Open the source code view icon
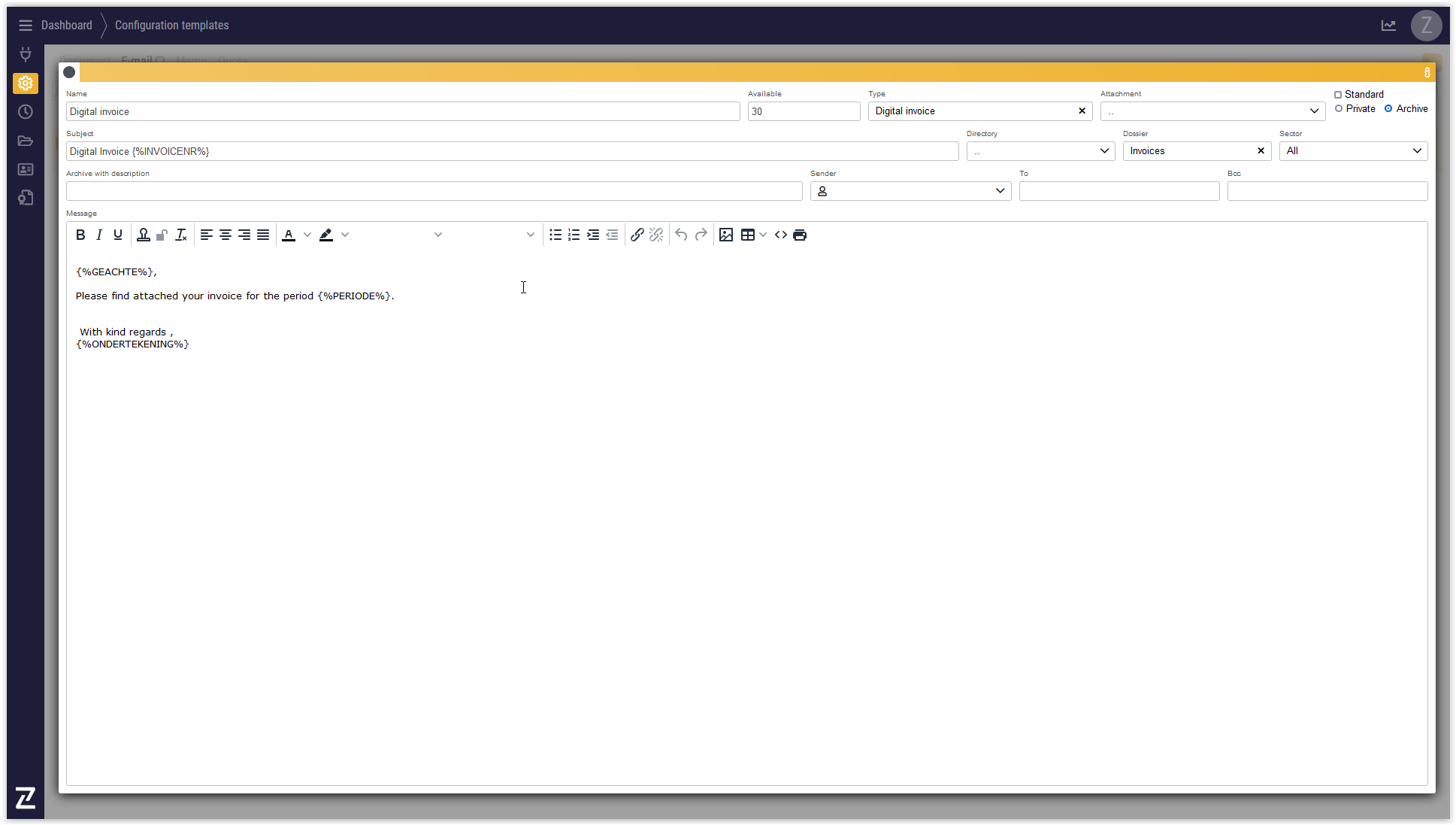Viewport: 1456px width, 825px height. click(x=780, y=235)
